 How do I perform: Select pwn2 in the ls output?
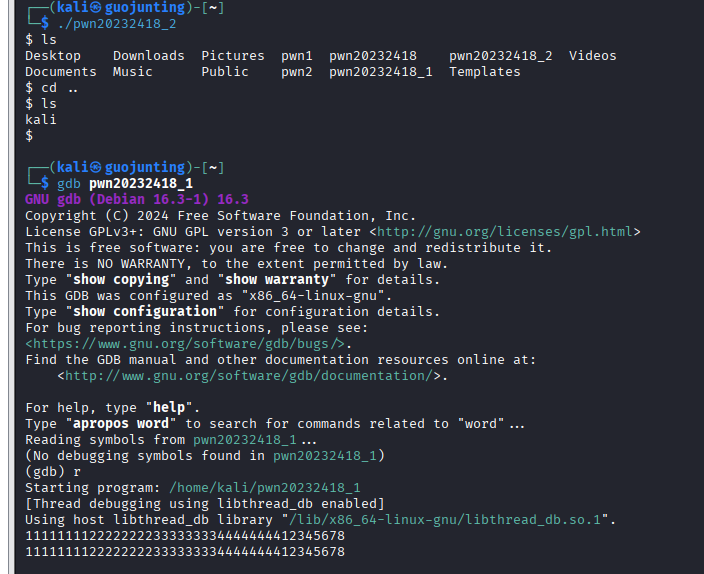point(297,72)
